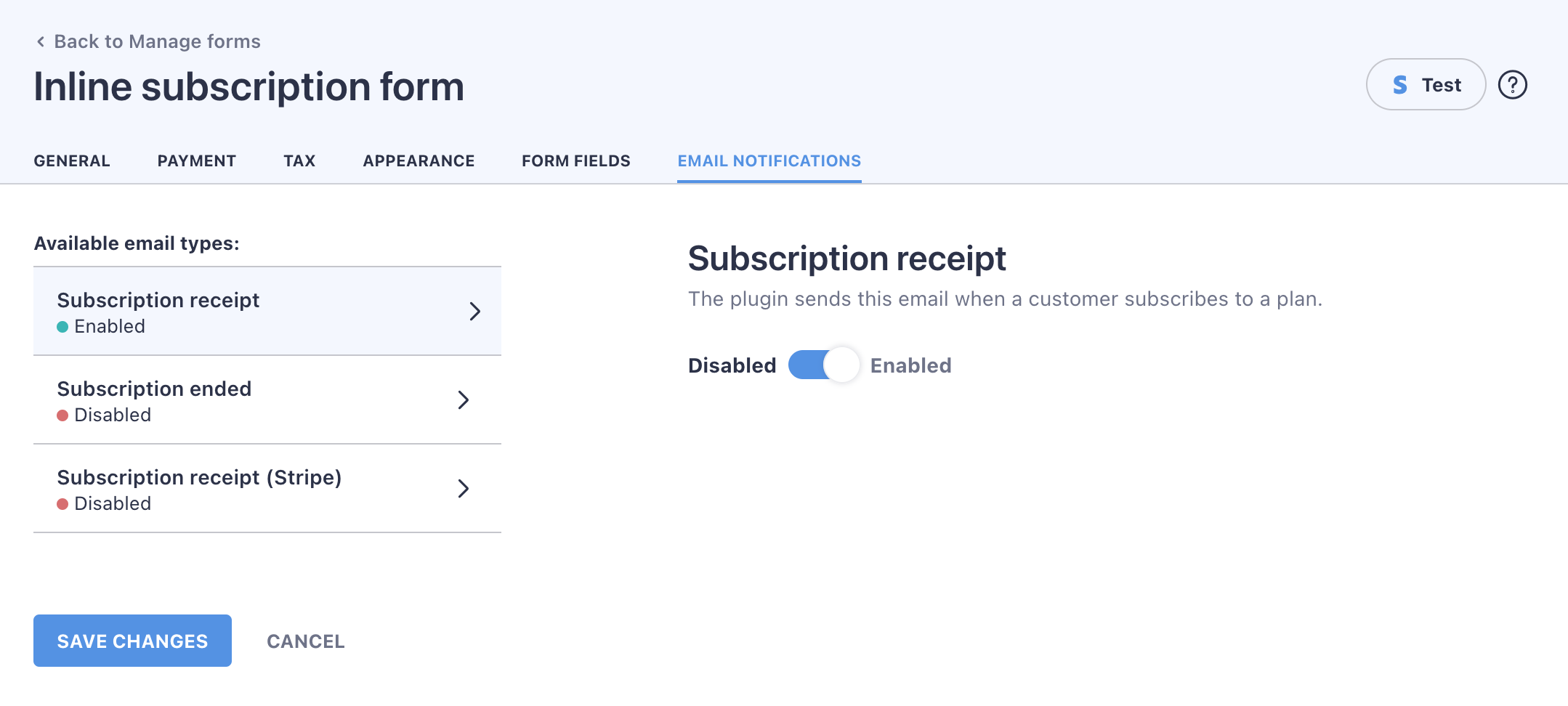Toggle the Subscription receipt enabled switch
This screenshot has height=706, width=1568.
coord(823,365)
